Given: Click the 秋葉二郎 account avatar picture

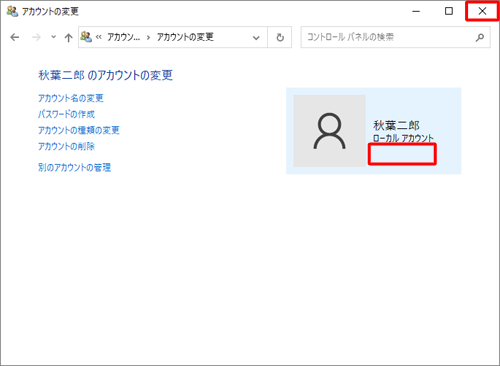Looking at the screenshot, I should click(329, 131).
